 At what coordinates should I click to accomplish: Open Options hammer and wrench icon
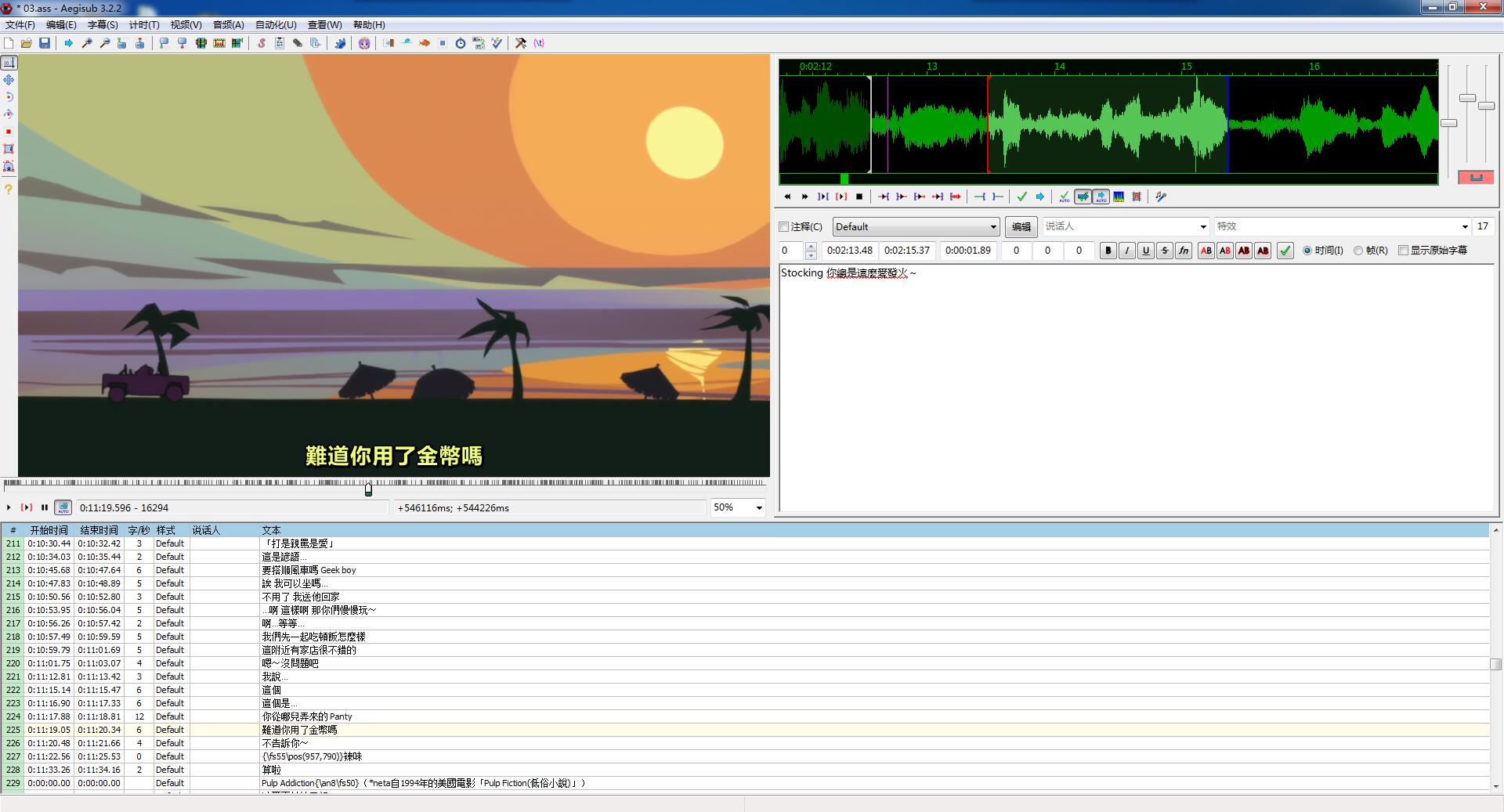pyautogui.click(x=521, y=43)
